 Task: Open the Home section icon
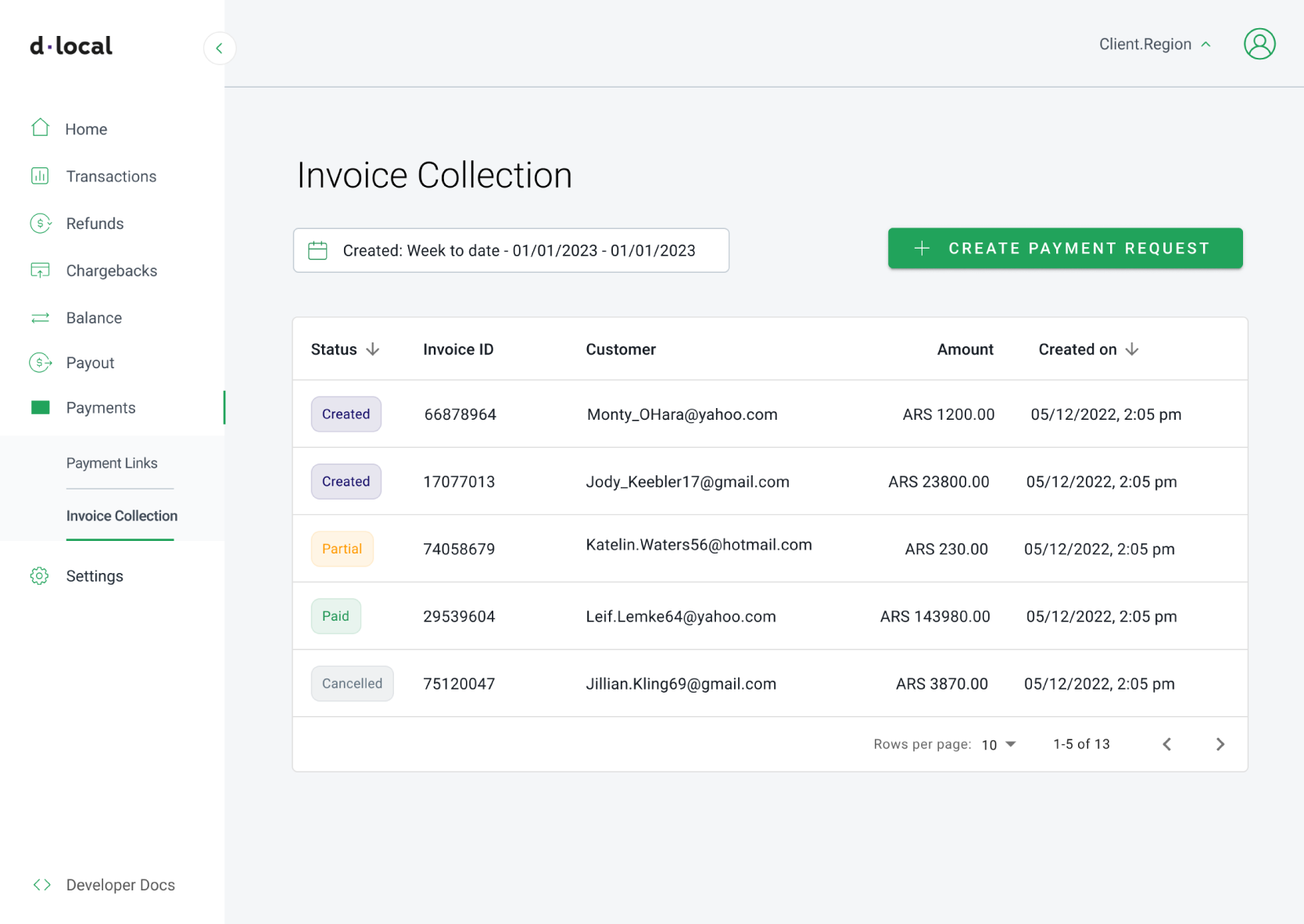coord(40,128)
